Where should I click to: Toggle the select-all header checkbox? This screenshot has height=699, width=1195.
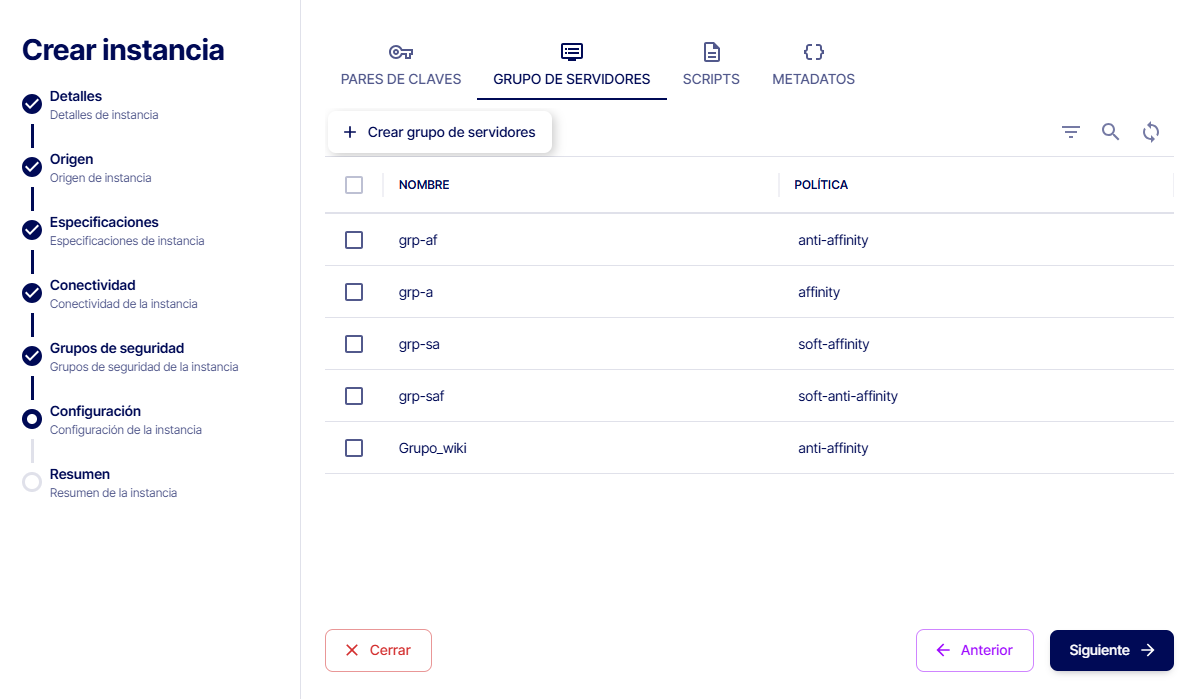354,185
